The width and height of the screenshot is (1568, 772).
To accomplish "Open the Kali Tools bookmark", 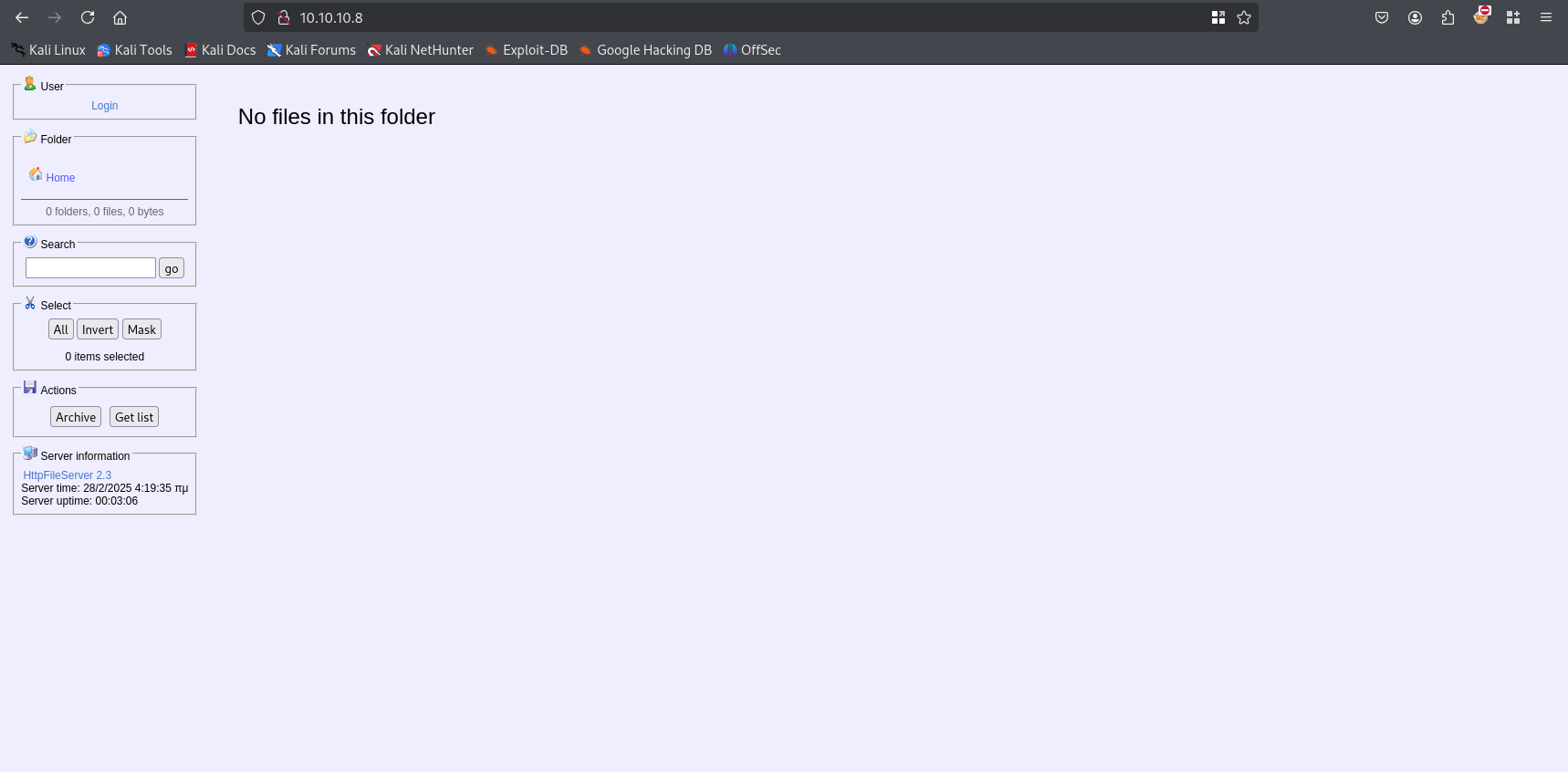I will tap(134, 50).
